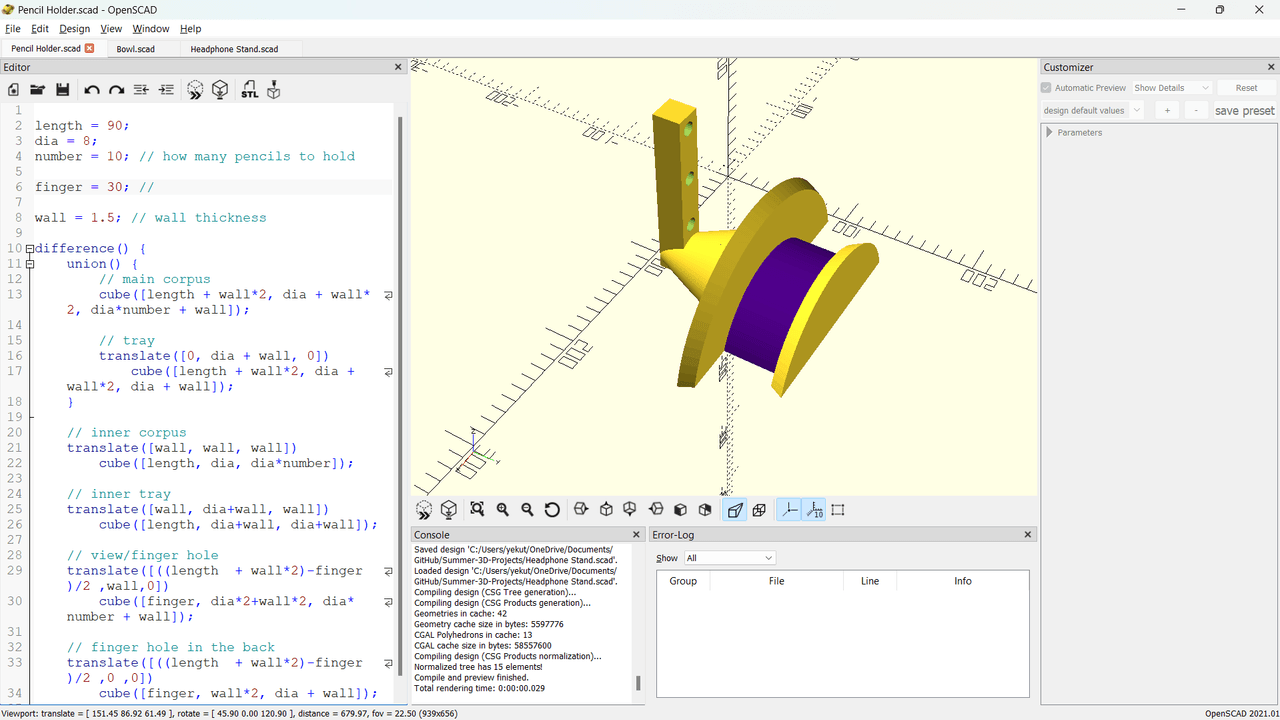Click the Unindent icon in editor toolbar
The width and height of the screenshot is (1280, 720).
pyautogui.click(x=141, y=90)
